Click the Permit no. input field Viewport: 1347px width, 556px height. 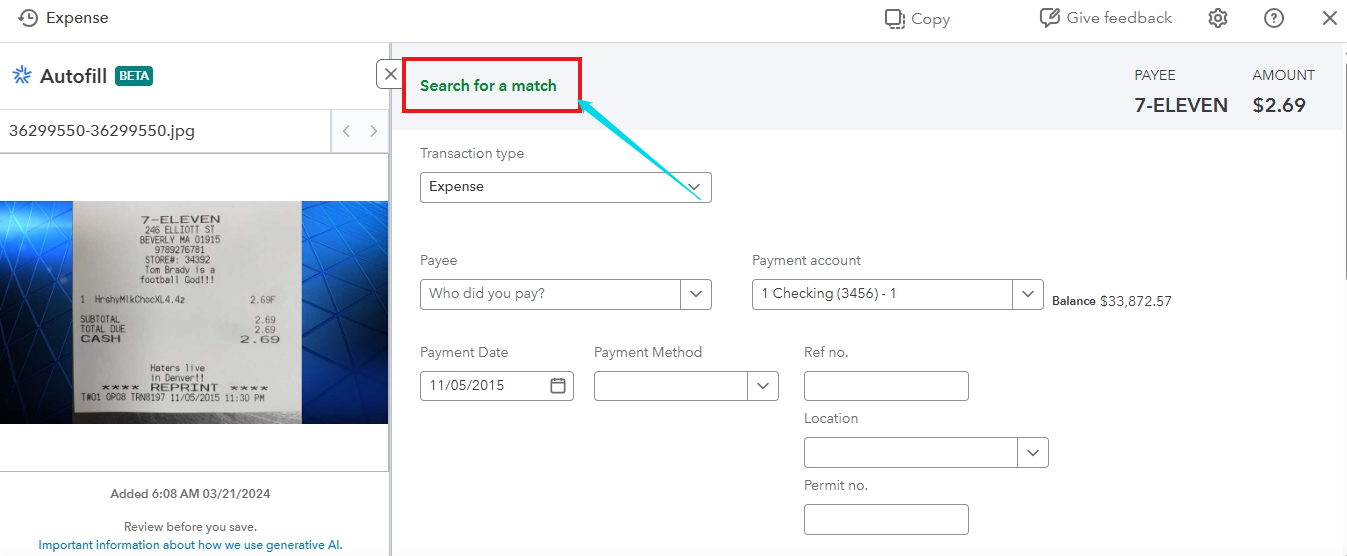(886, 520)
